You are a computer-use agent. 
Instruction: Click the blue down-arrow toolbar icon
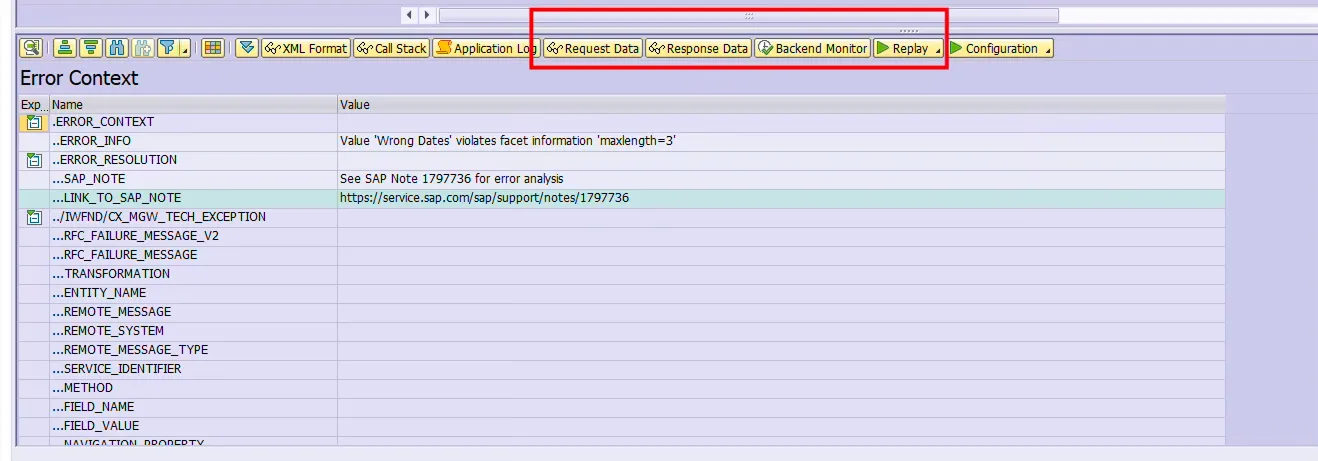coord(247,48)
